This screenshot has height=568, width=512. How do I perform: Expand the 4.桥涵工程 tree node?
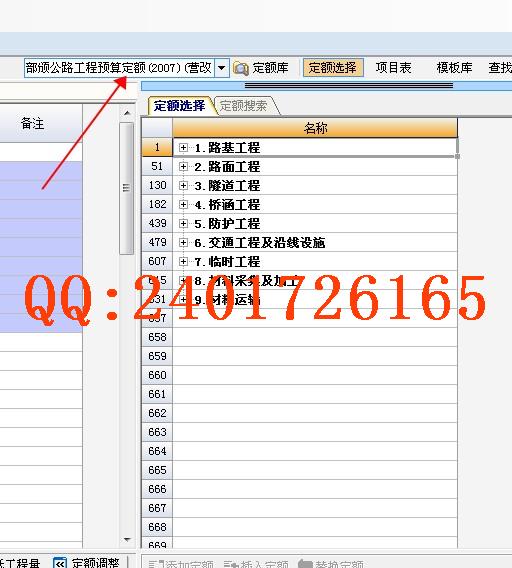[x=183, y=204]
